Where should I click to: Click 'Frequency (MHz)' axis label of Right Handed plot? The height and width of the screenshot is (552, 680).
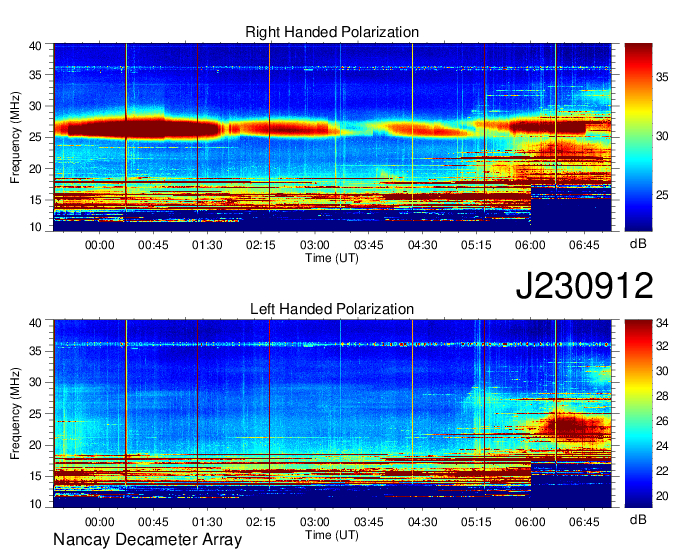pos(15,137)
